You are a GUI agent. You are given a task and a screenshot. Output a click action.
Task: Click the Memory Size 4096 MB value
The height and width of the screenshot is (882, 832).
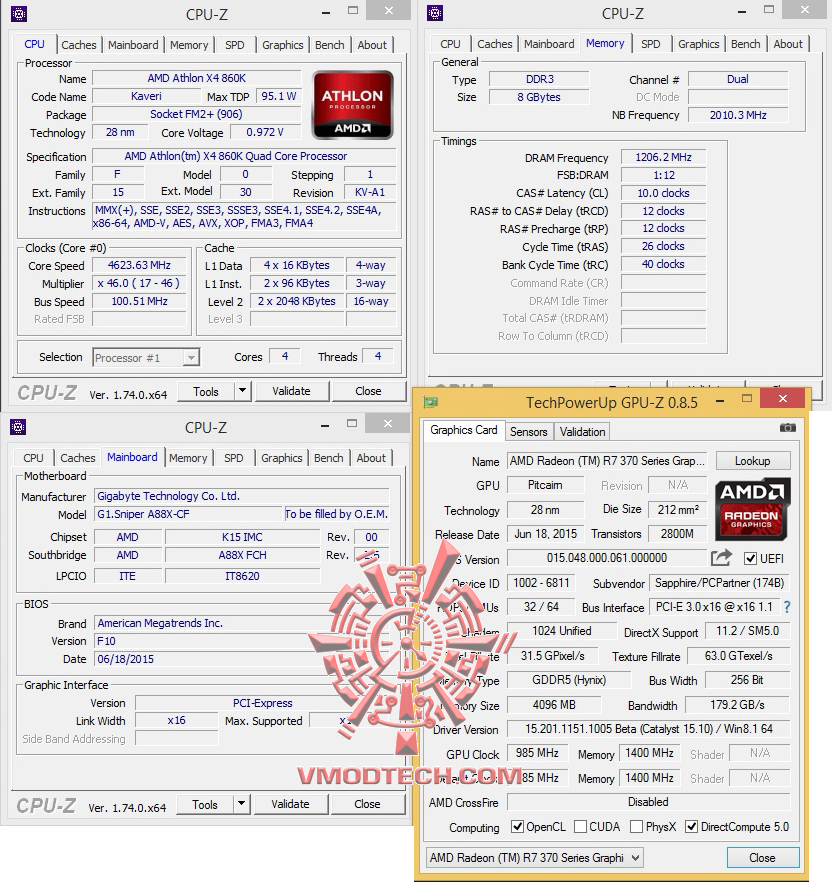point(554,705)
